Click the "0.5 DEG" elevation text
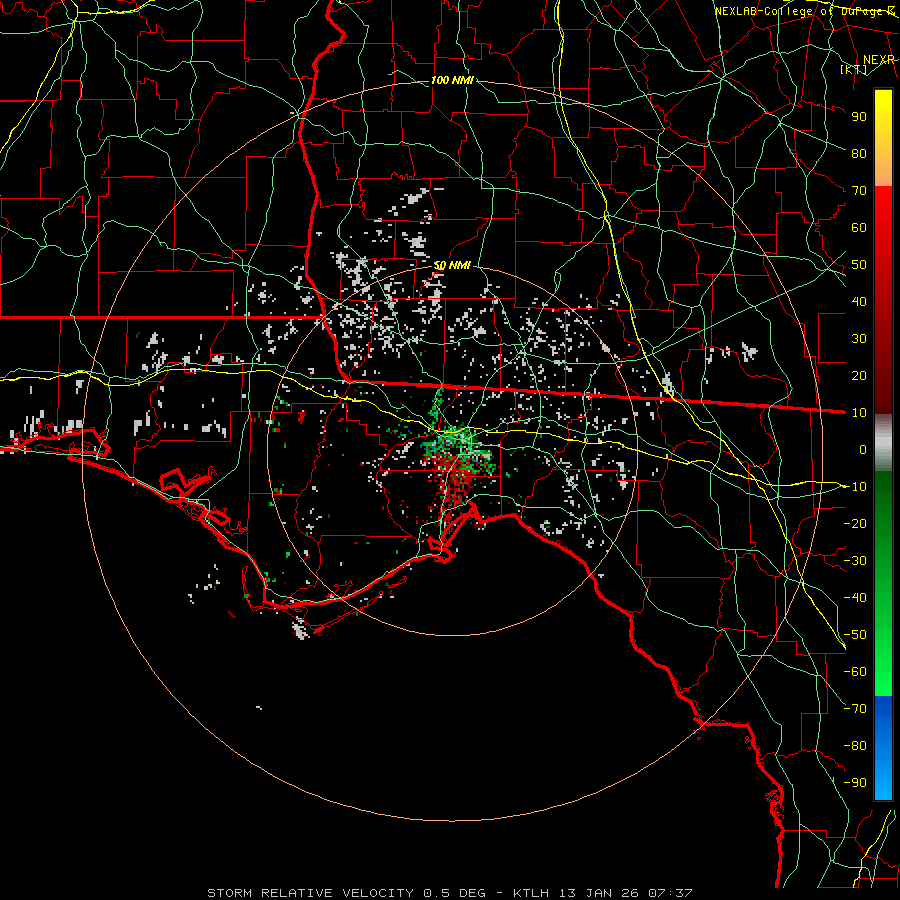Screen dimensions: 900x900 point(455,893)
